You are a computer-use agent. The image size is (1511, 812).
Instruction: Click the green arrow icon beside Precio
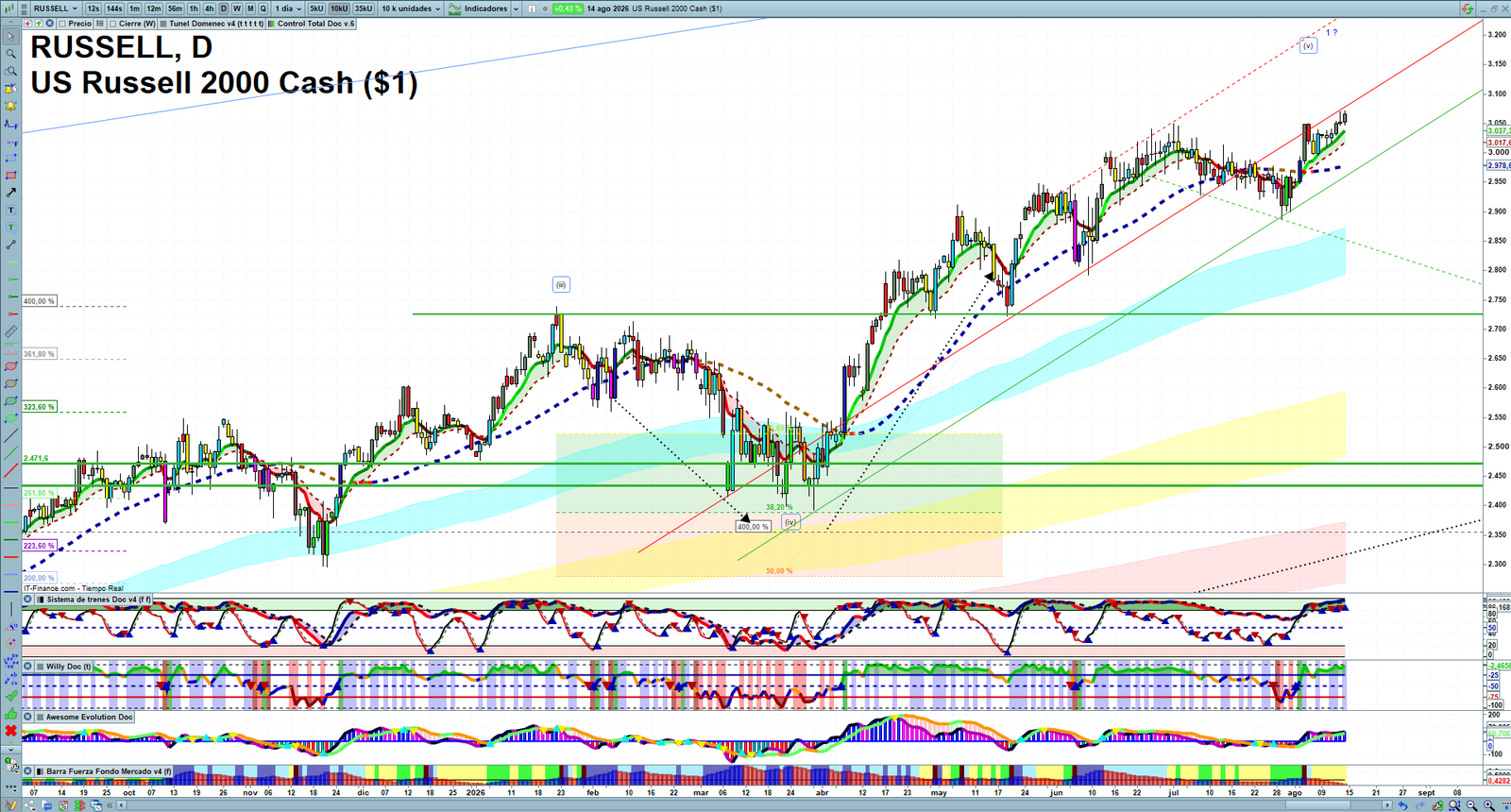pos(39,24)
